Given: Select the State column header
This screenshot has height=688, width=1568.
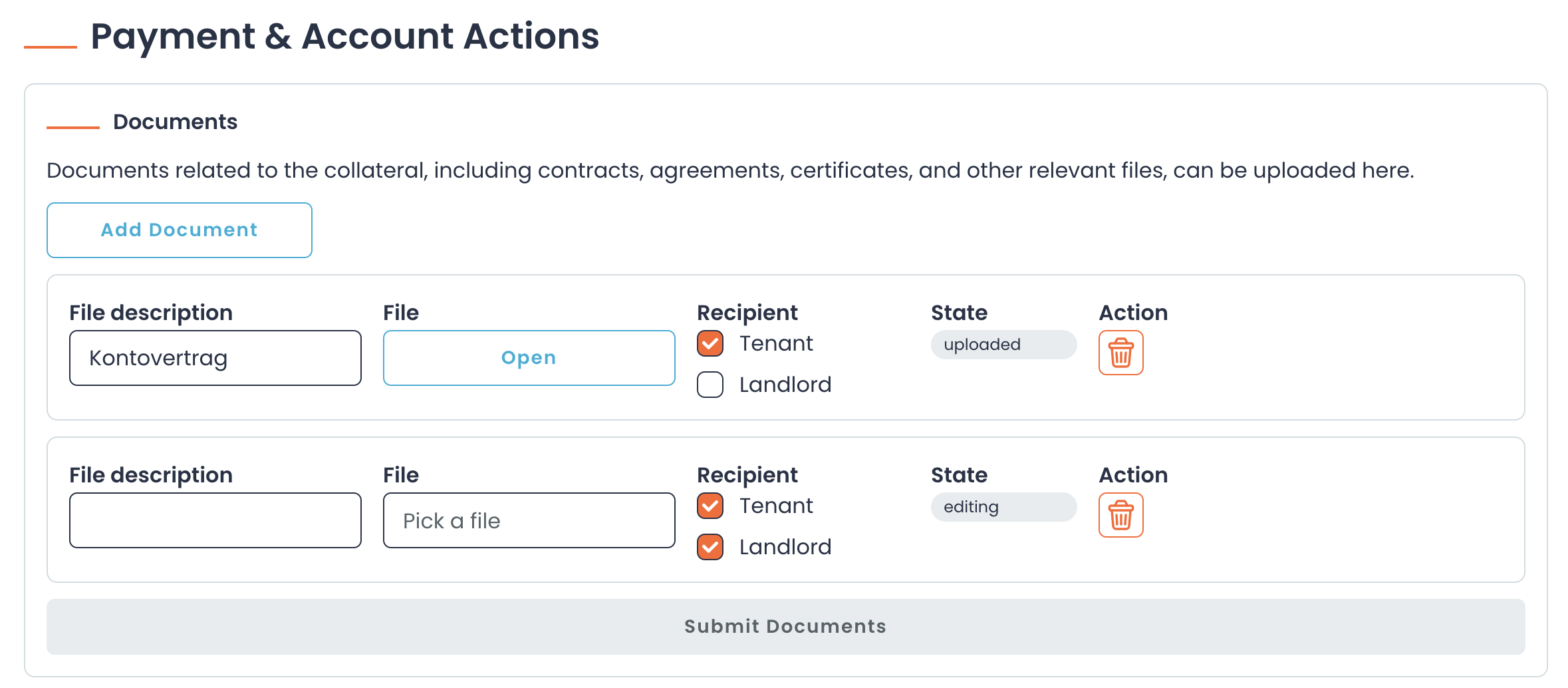Looking at the screenshot, I should click(959, 312).
